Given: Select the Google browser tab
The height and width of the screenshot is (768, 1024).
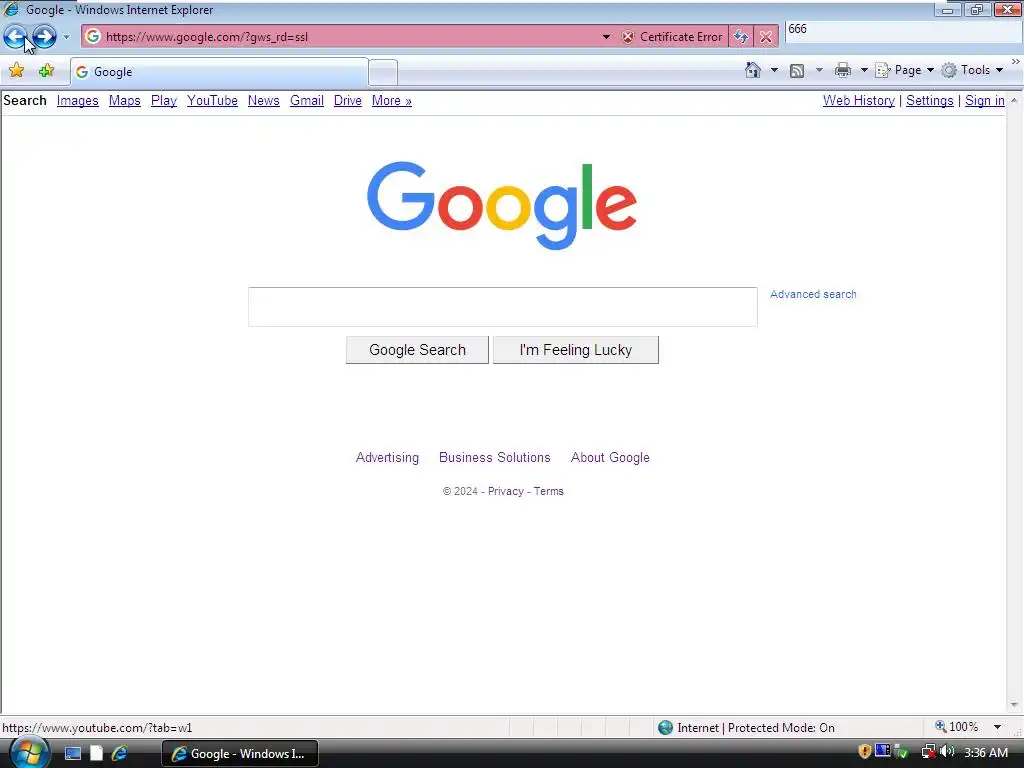Looking at the screenshot, I should click(x=219, y=72).
